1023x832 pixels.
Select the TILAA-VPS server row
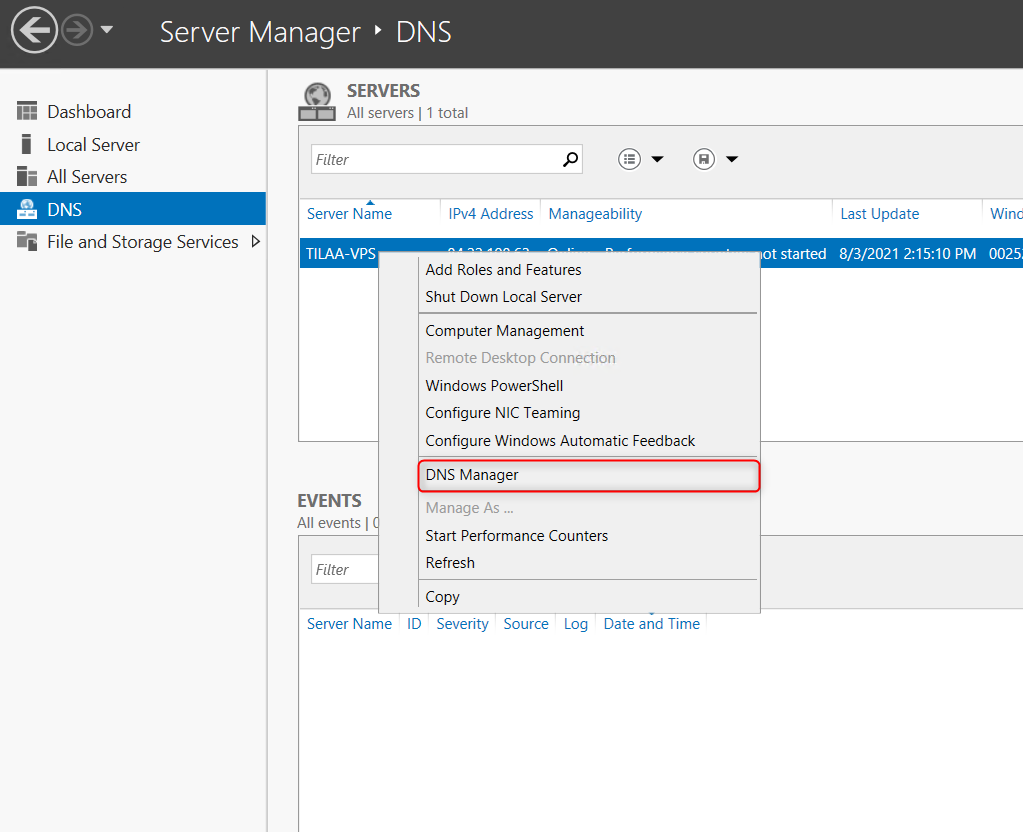[x=661, y=253]
